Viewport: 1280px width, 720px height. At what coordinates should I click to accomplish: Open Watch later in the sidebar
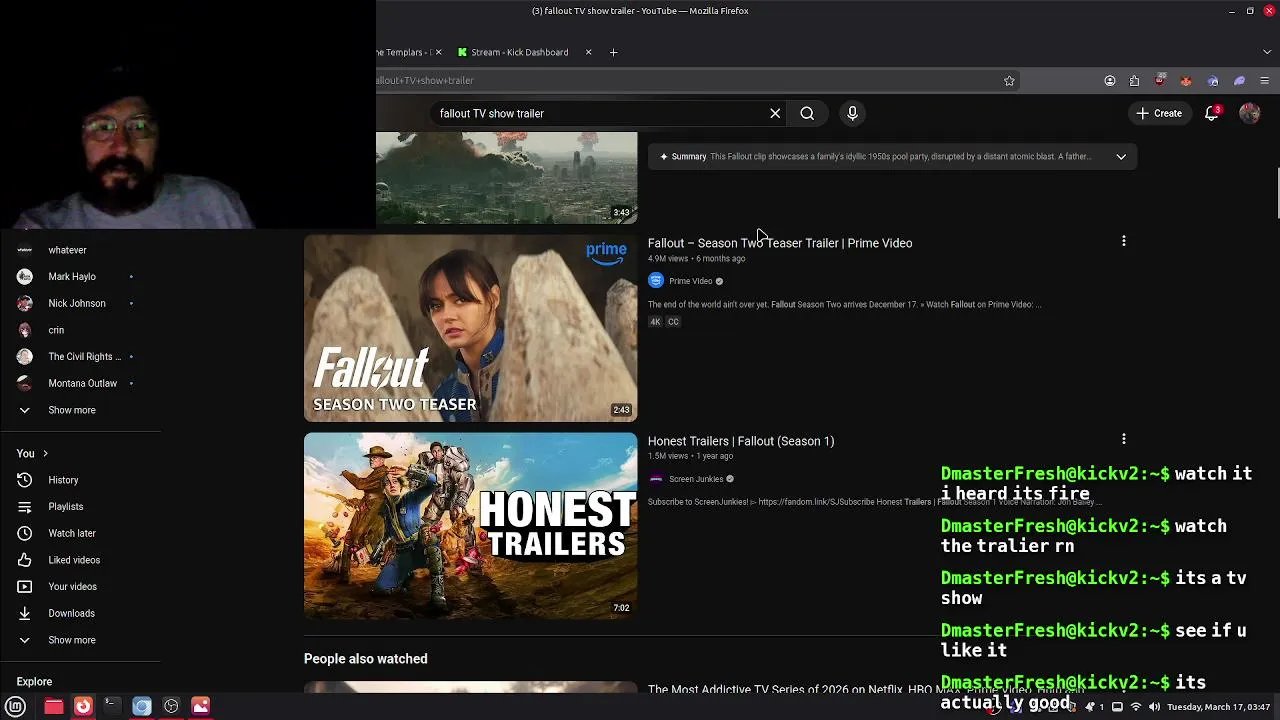click(x=72, y=533)
